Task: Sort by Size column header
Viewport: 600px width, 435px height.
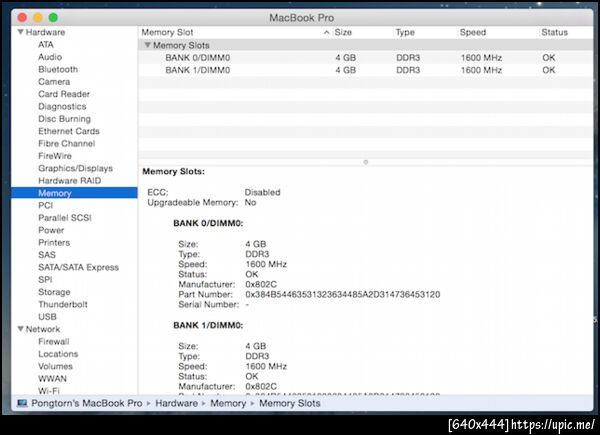Action: (x=343, y=33)
